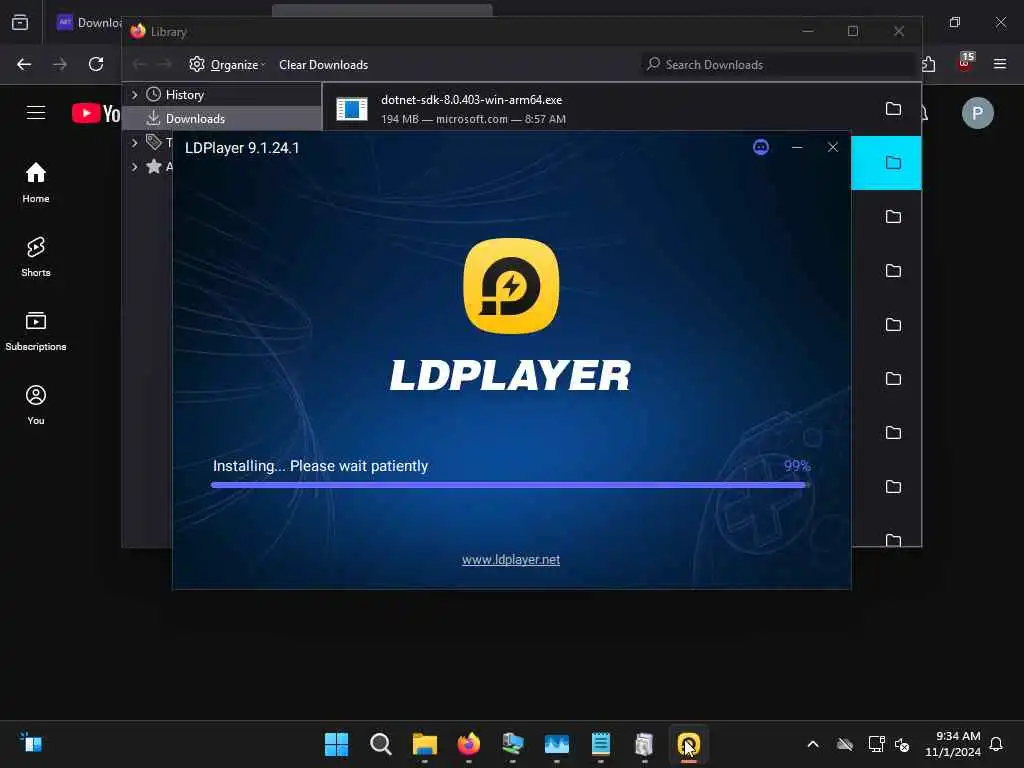Select History in Library sidebar
Viewport: 1024px width, 768px height.
click(185, 95)
